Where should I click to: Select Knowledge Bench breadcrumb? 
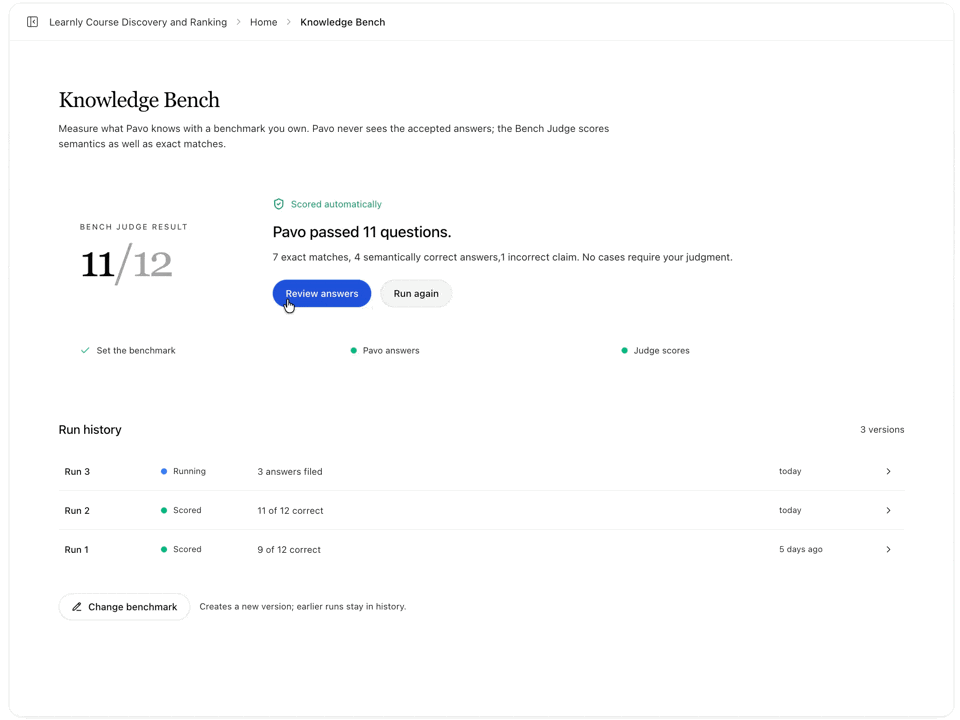tap(342, 22)
